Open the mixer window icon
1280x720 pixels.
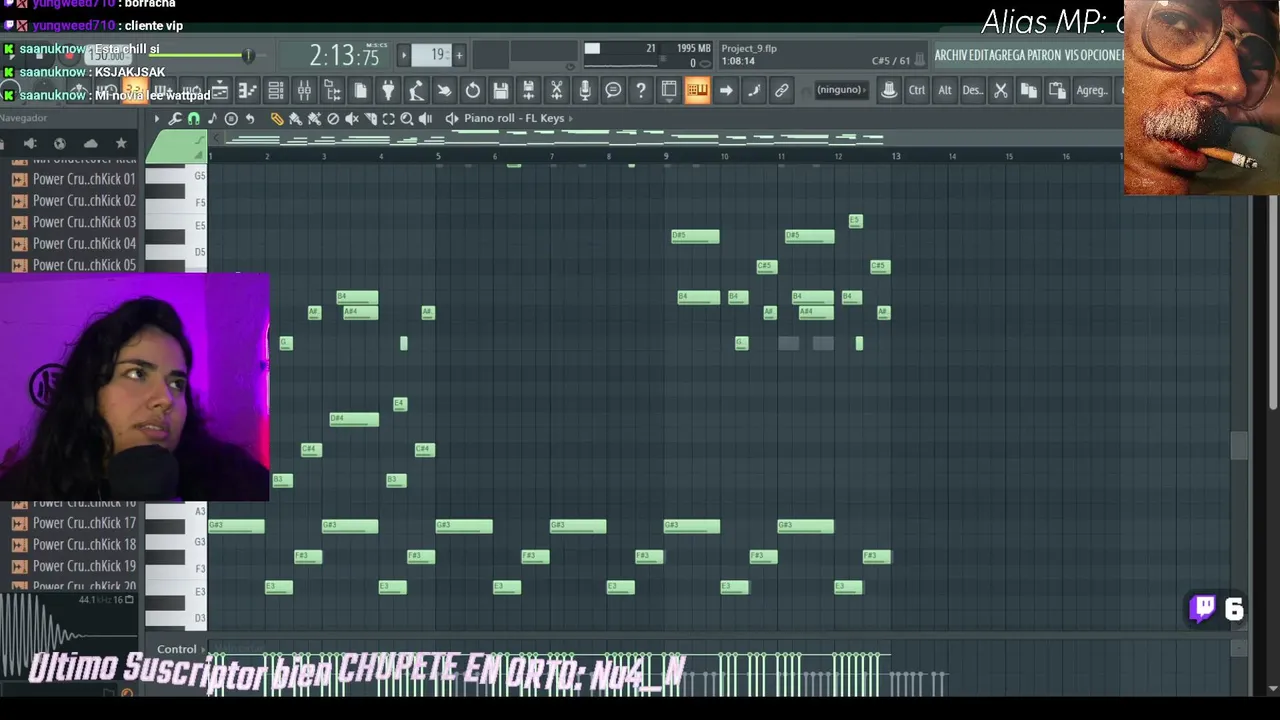click(x=304, y=91)
